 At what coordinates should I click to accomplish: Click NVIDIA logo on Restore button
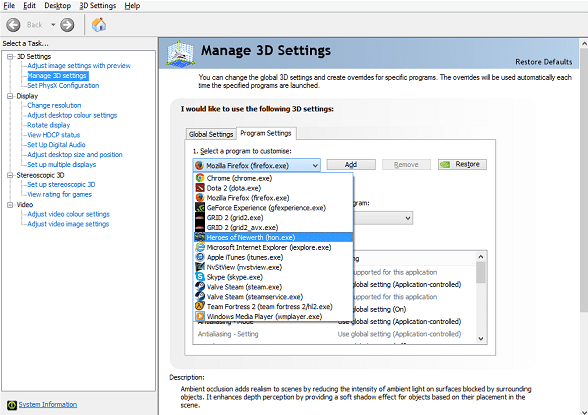(x=445, y=165)
